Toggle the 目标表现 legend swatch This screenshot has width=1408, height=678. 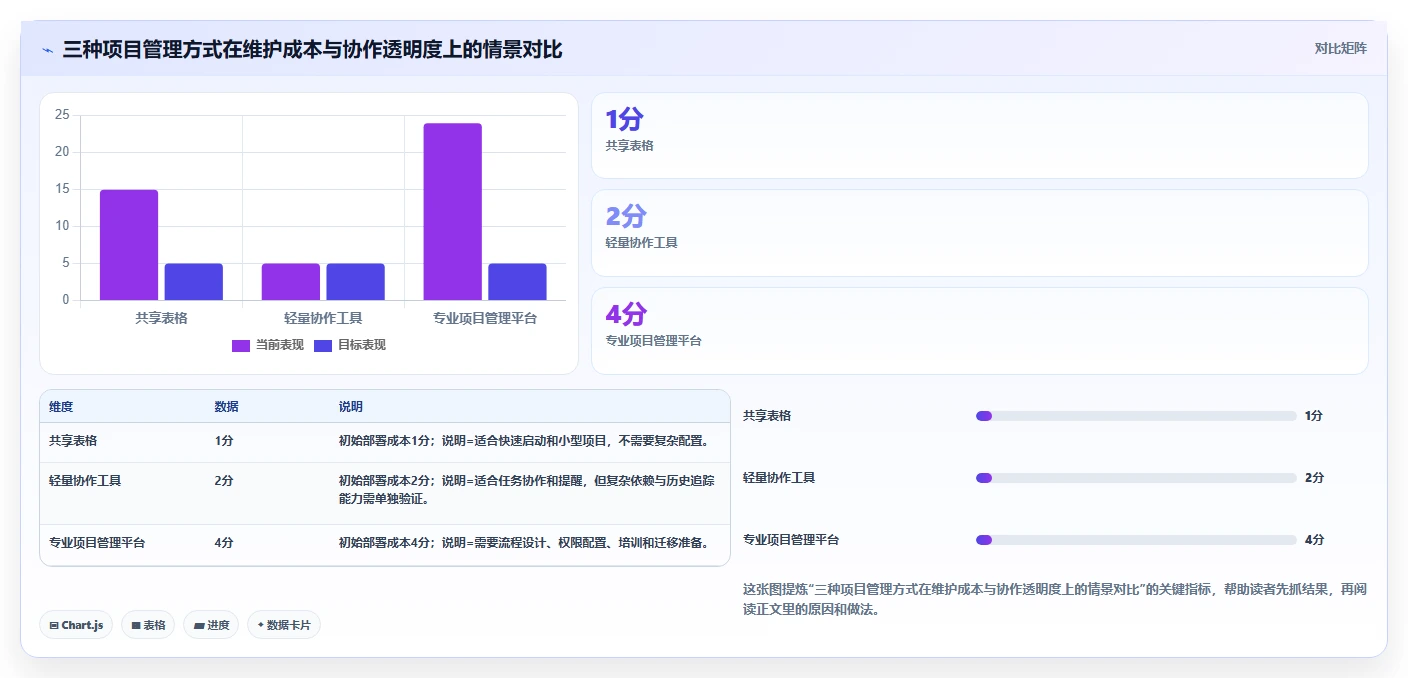click(323, 345)
